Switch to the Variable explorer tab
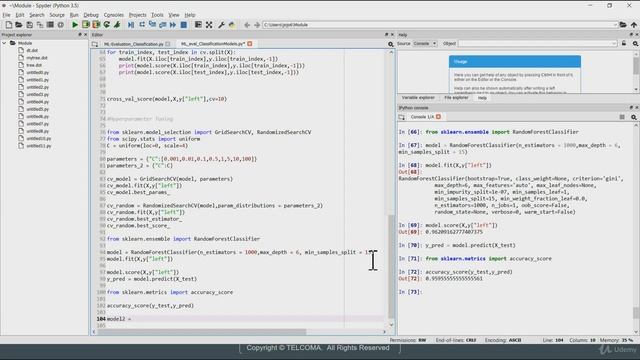The image size is (640, 360). (x=418, y=98)
